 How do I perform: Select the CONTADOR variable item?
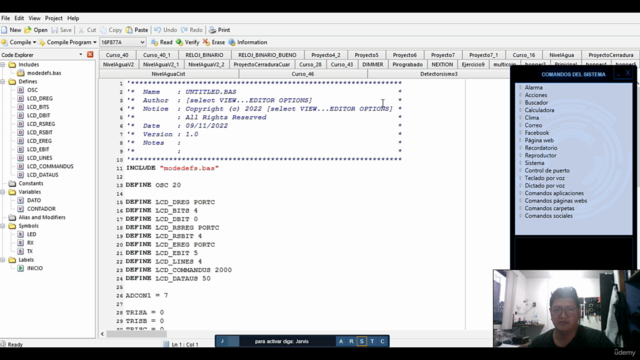[41, 209]
